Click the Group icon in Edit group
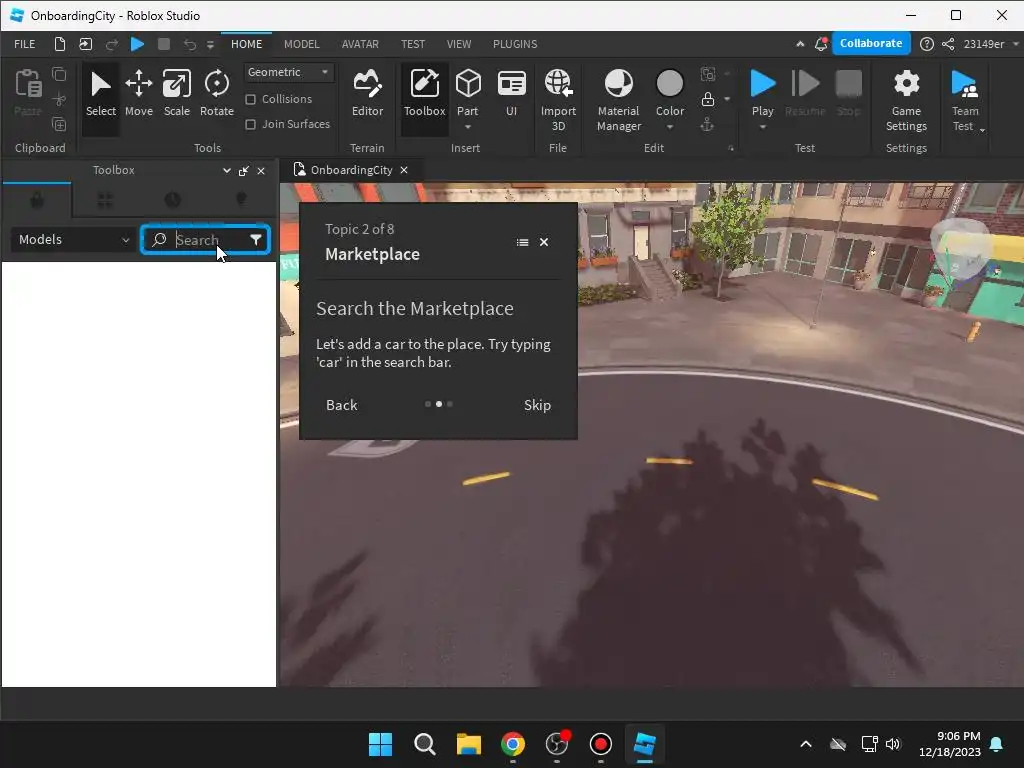 click(x=708, y=74)
